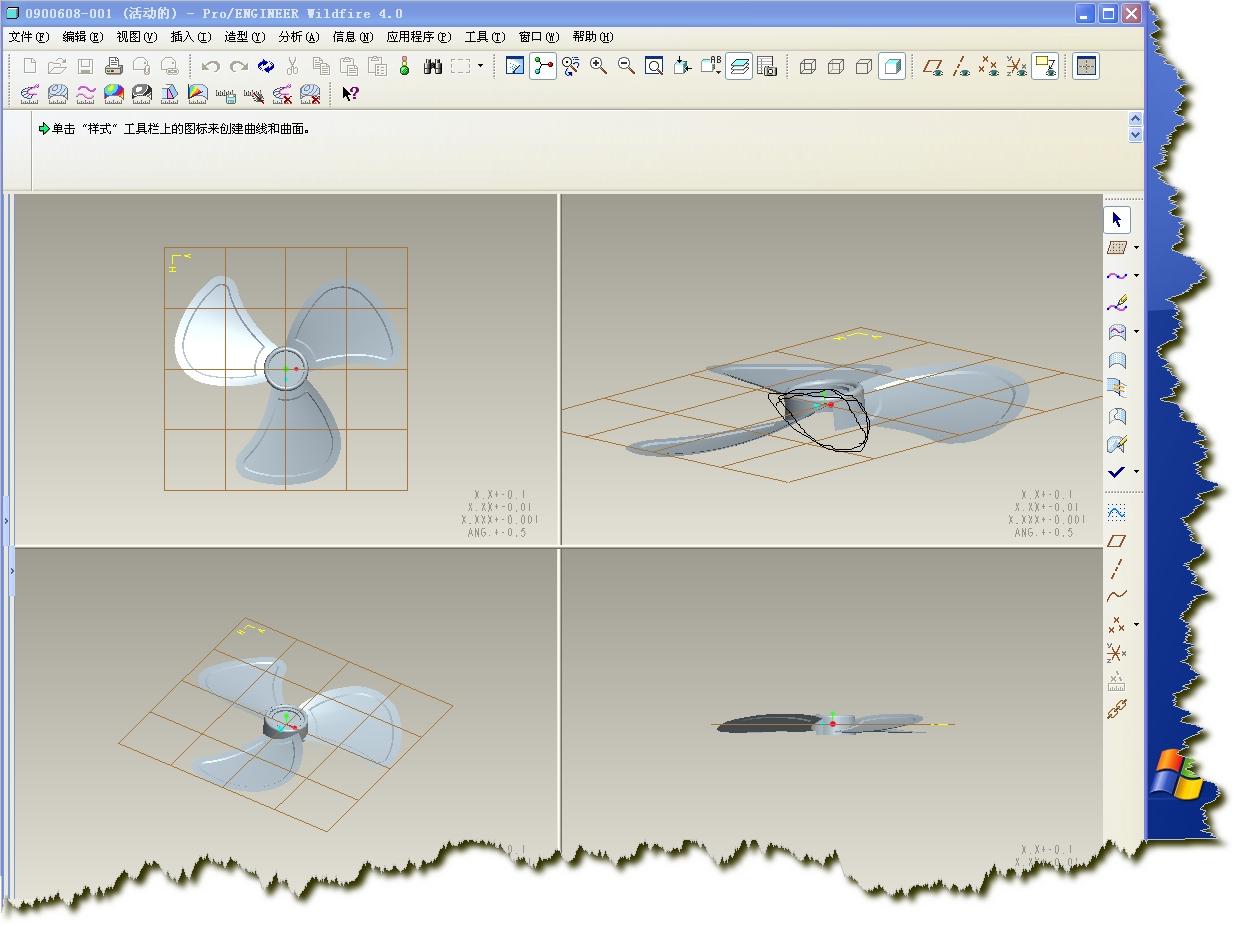Switch to Hidden Line display
The height and width of the screenshot is (925, 1233).
[836, 67]
